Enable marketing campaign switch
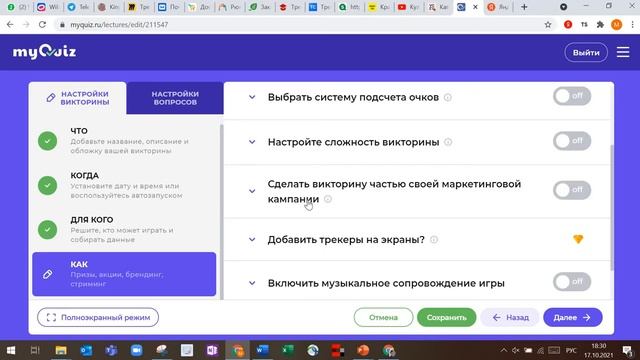The height and width of the screenshot is (360, 640). (x=572, y=190)
